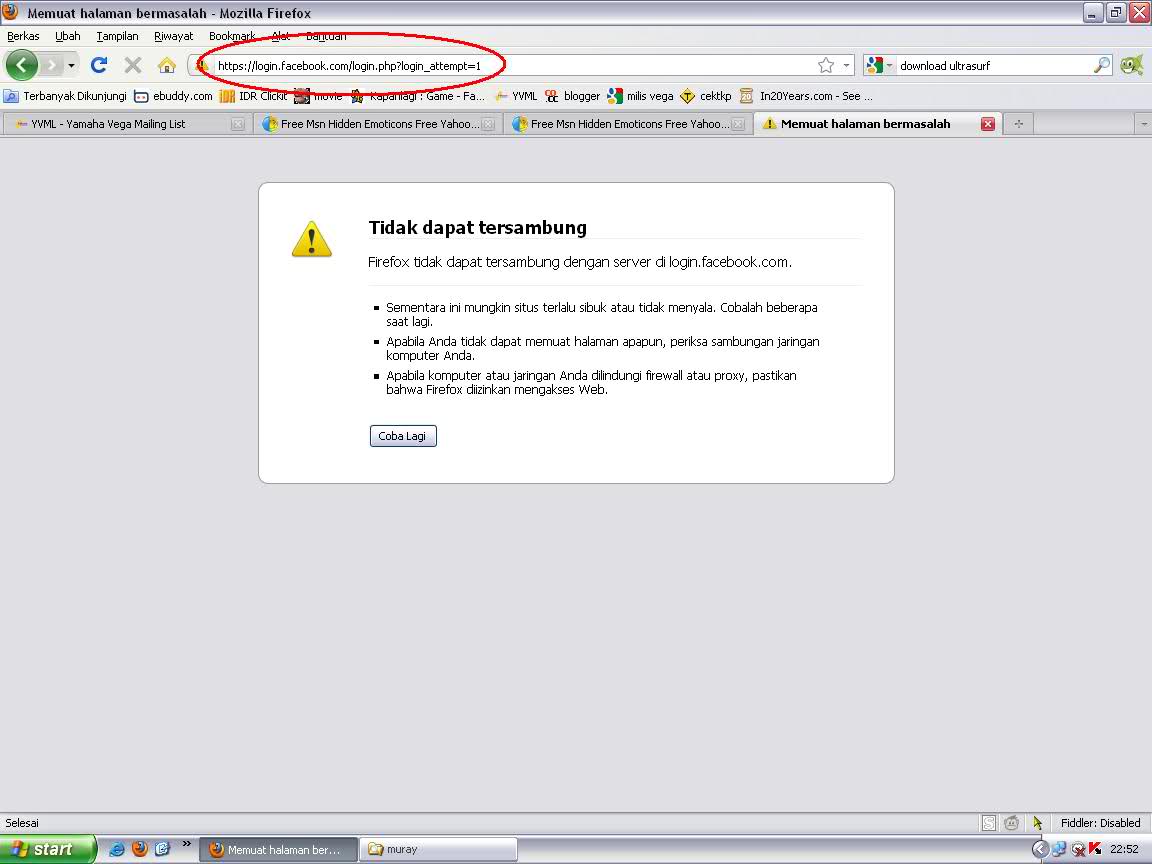The width and height of the screenshot is (1152, 864).
Task: Open the blogger bookmark
Action: 572,96
